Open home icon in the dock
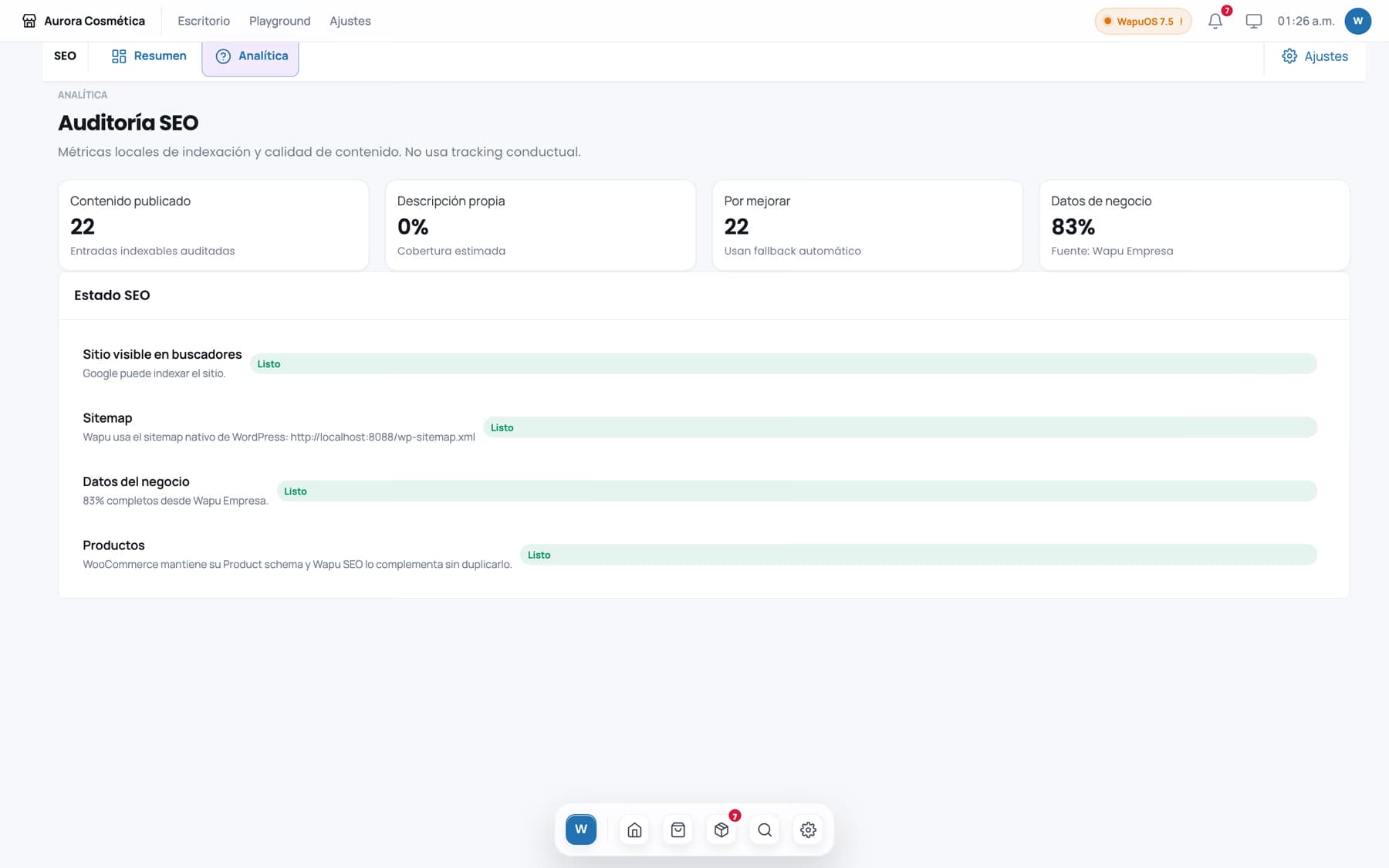Viewport: 1389px width, 868px height. tap(634, 830)
